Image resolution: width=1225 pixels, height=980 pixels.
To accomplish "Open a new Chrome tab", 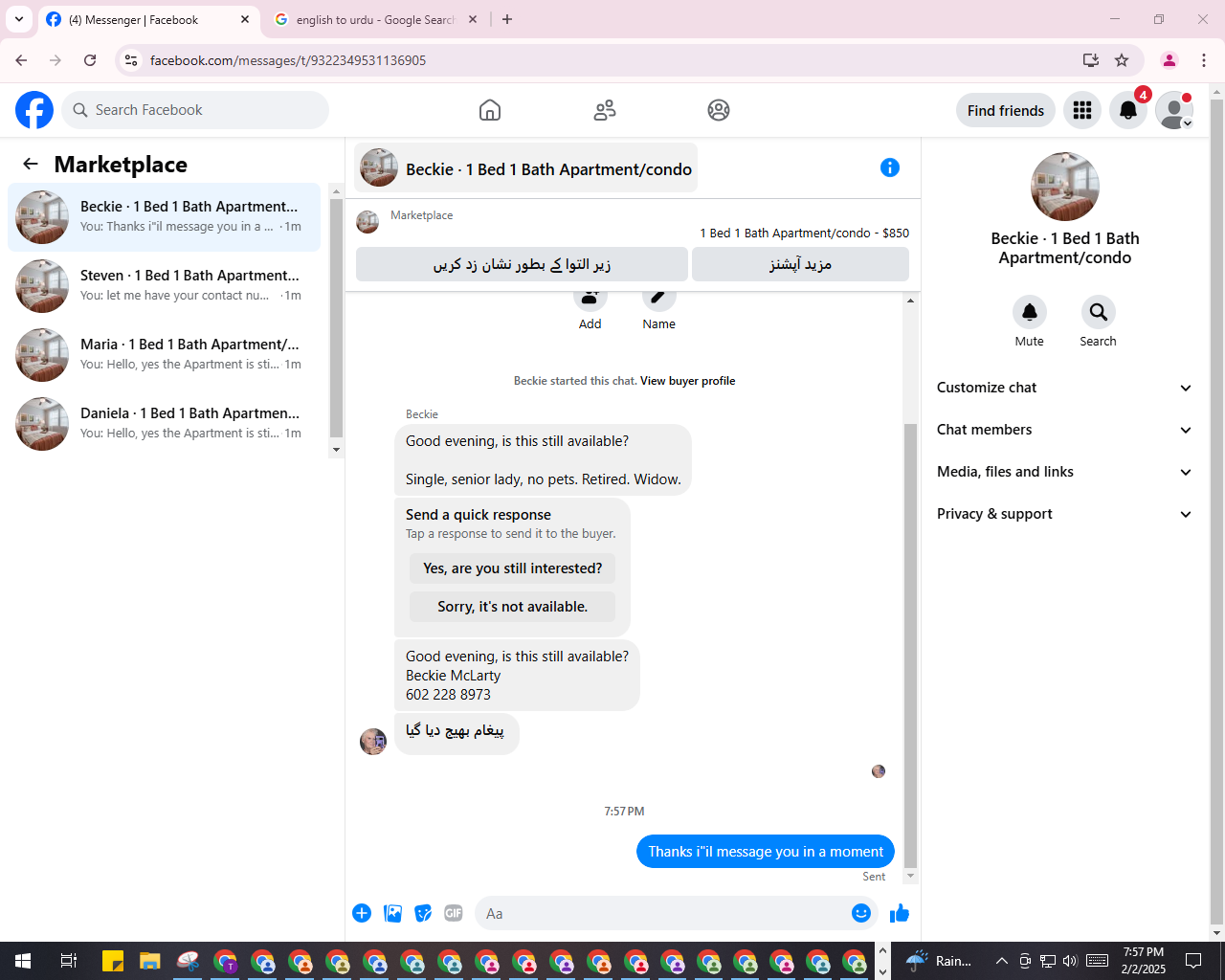I will 507,19.
